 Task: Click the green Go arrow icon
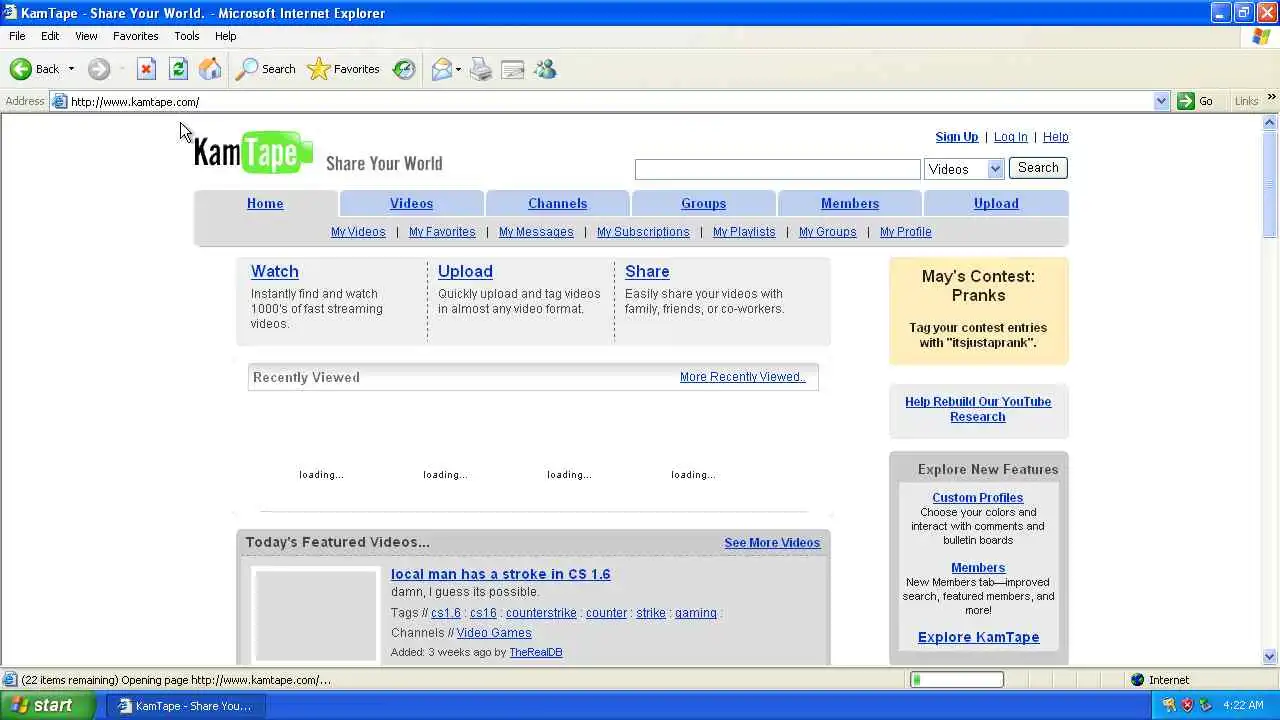(x=1186, y=101)
